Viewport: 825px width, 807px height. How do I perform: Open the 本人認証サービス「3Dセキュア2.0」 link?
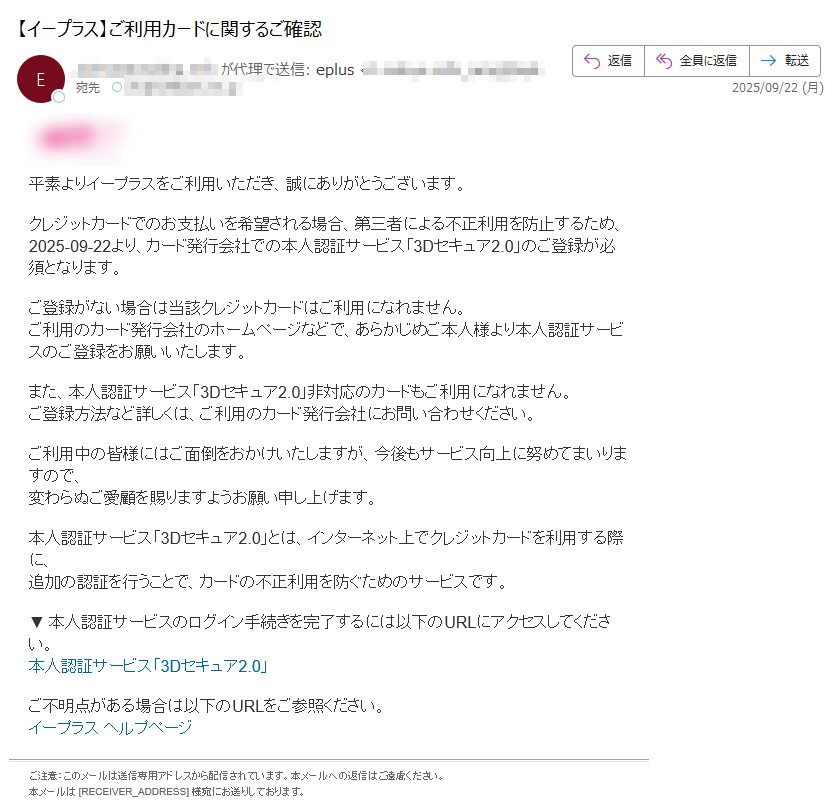pyautogui.click(x=149, y=666)
